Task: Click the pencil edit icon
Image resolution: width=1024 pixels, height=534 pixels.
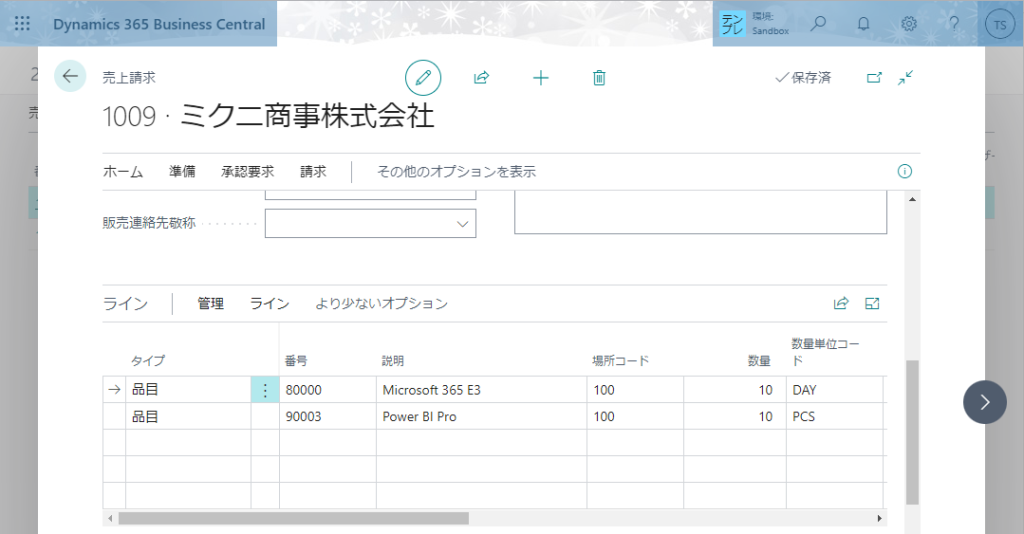Action: [x=423, y=78]
